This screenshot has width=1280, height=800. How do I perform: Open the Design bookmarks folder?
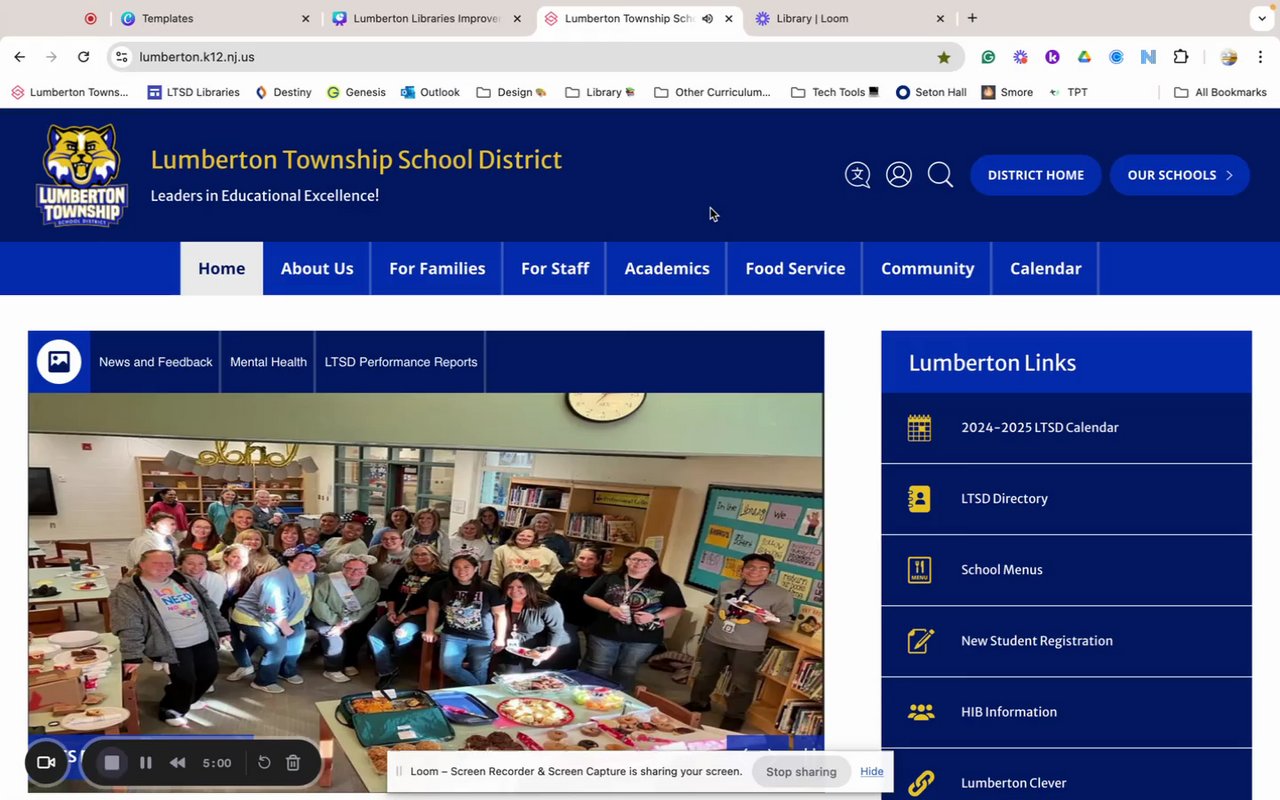pos(512,92)
